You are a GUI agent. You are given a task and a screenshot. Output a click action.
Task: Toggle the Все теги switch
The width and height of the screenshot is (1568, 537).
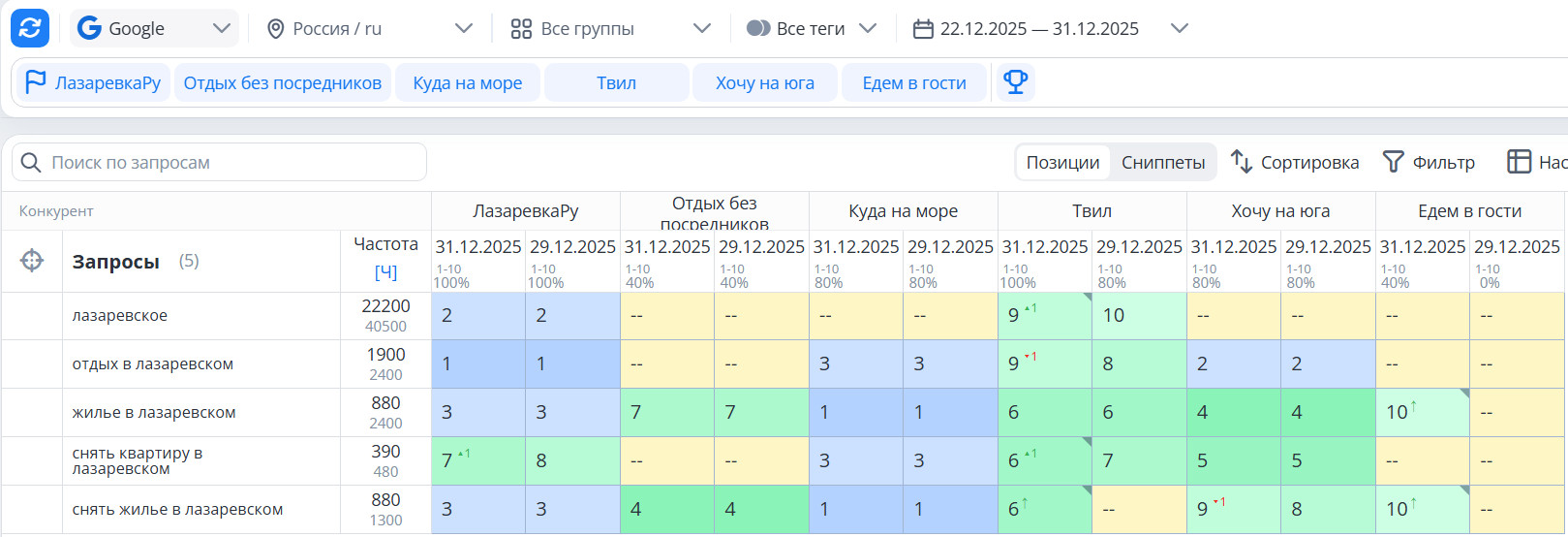pyautogui.click(x=758, y=29)
